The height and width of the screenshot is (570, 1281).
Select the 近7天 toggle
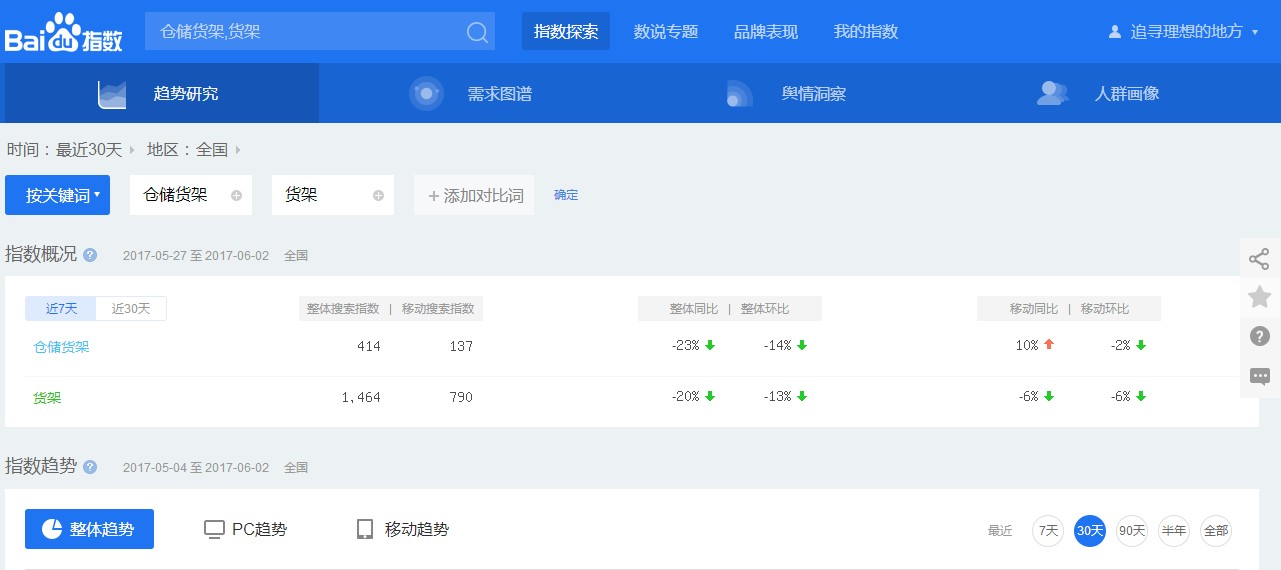[61, 309]
